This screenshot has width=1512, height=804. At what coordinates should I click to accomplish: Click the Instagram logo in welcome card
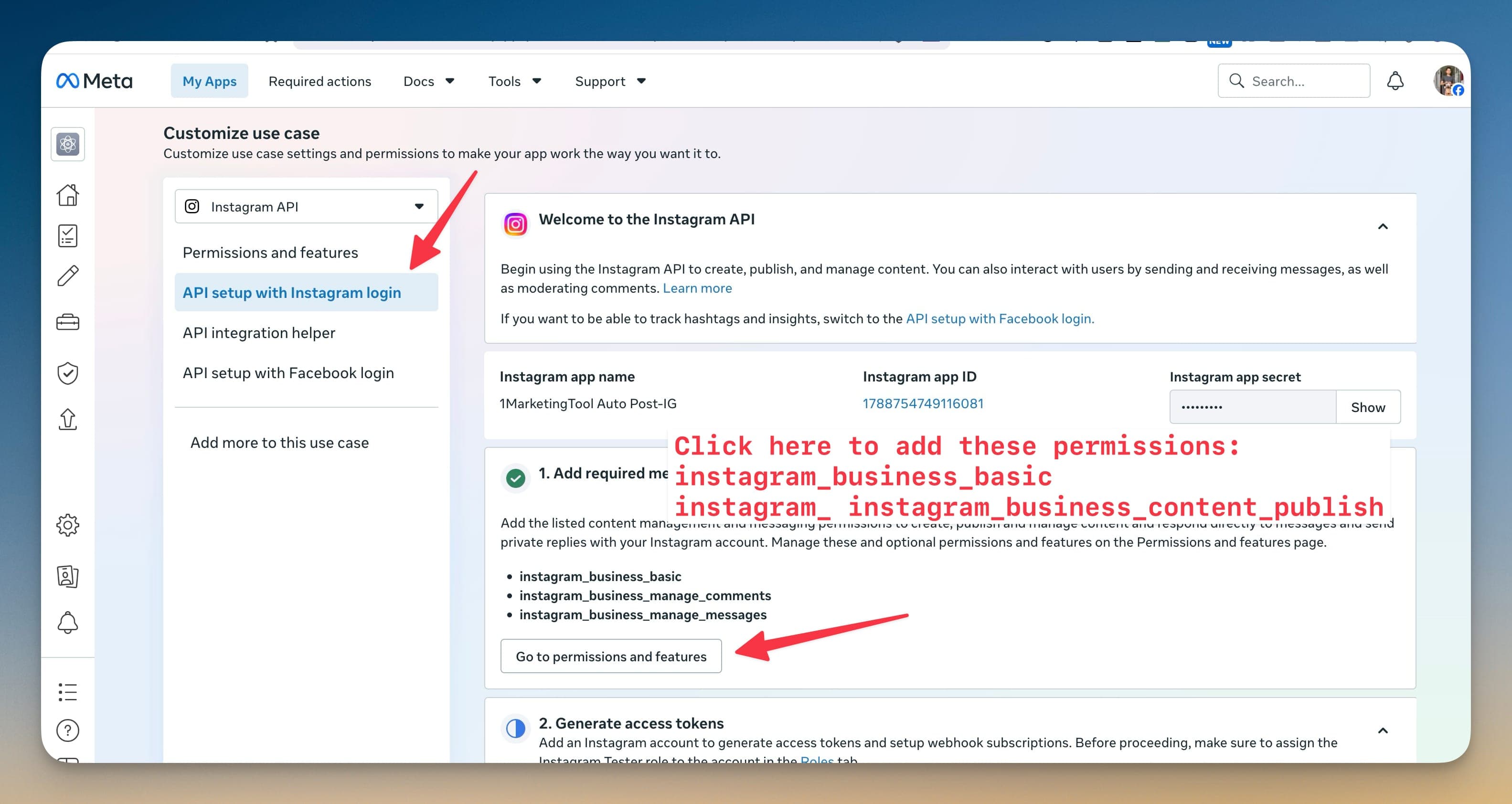pos(515,224)
